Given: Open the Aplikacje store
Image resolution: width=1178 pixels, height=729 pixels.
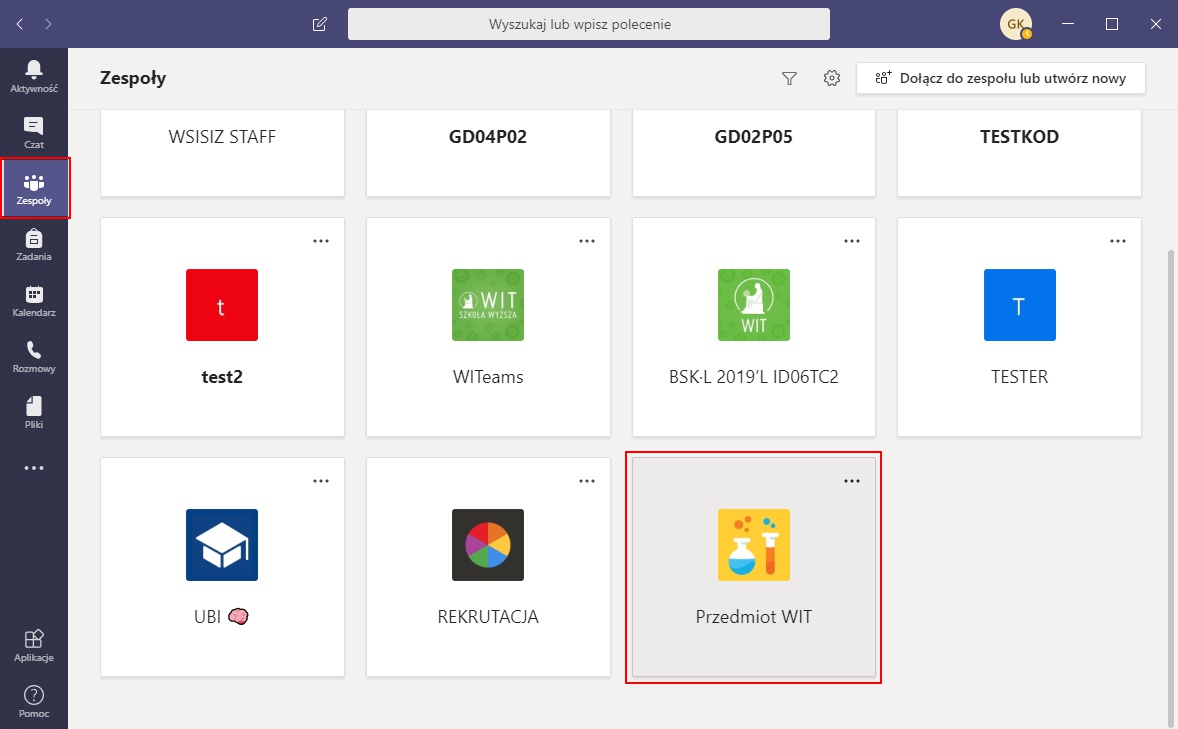Looking at the screenshot, I should tap(34, 646).
